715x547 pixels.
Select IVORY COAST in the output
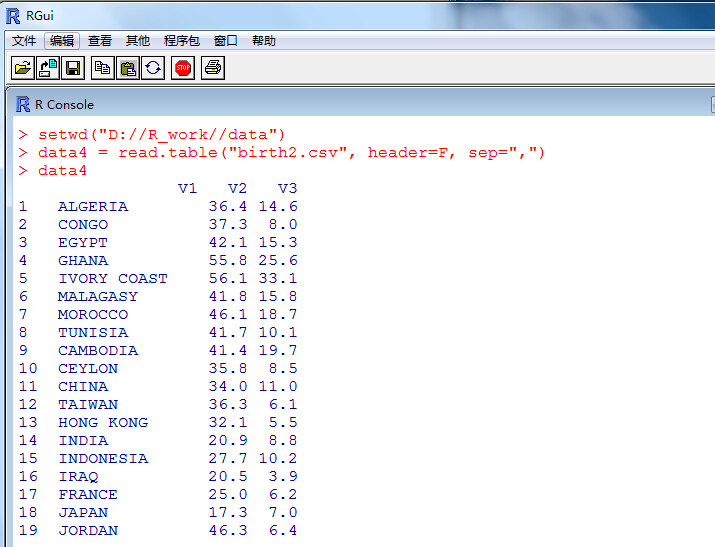point(113,279)
